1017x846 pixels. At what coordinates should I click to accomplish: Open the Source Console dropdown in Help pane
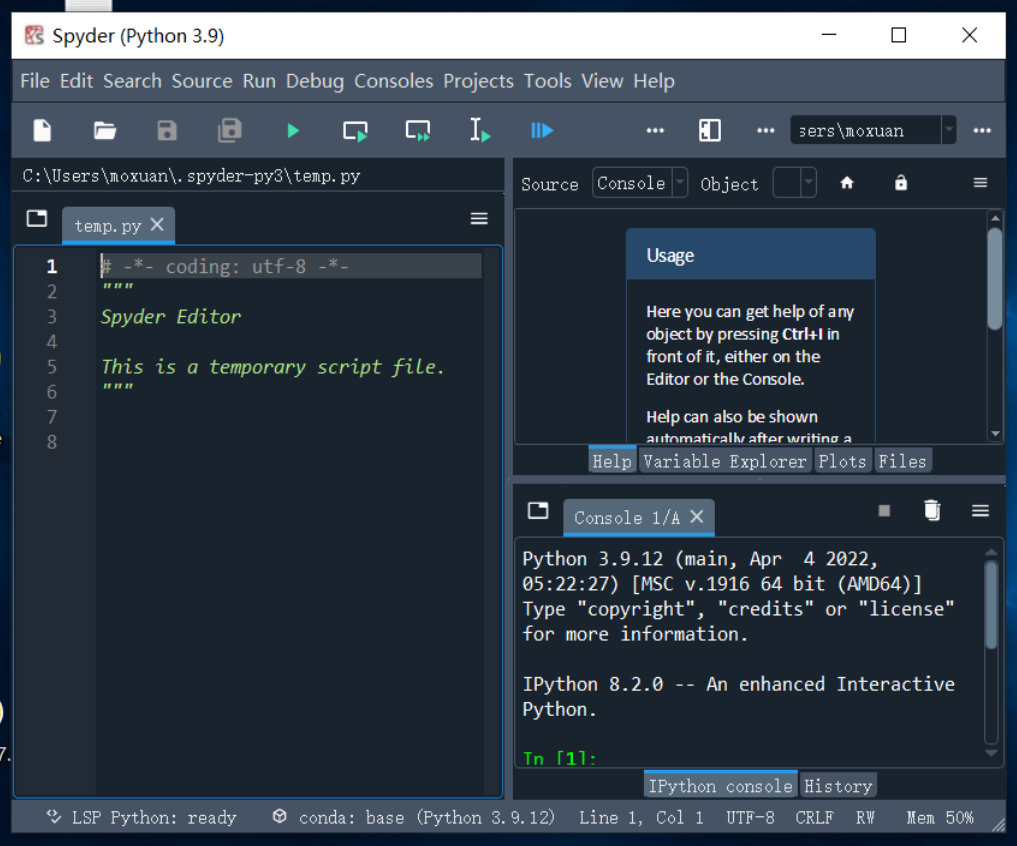pyautogui.click(x=639, y=184)
